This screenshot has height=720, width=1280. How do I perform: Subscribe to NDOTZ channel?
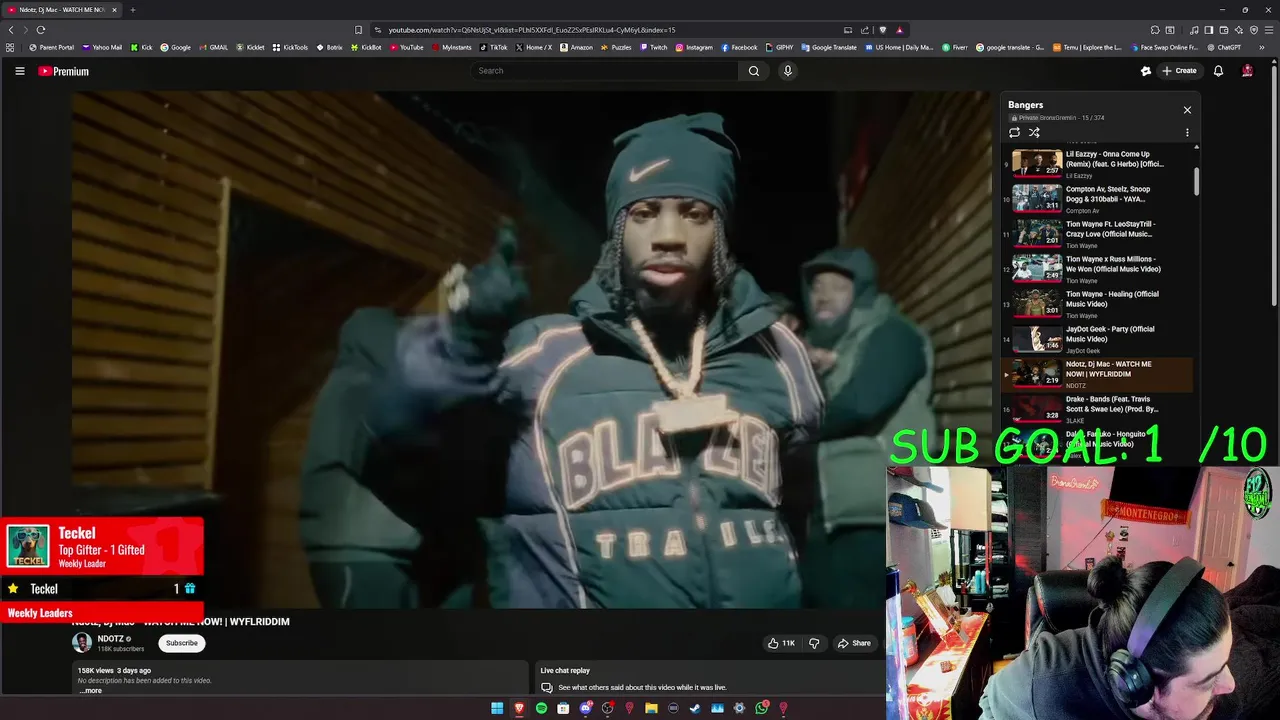(182, 643)
